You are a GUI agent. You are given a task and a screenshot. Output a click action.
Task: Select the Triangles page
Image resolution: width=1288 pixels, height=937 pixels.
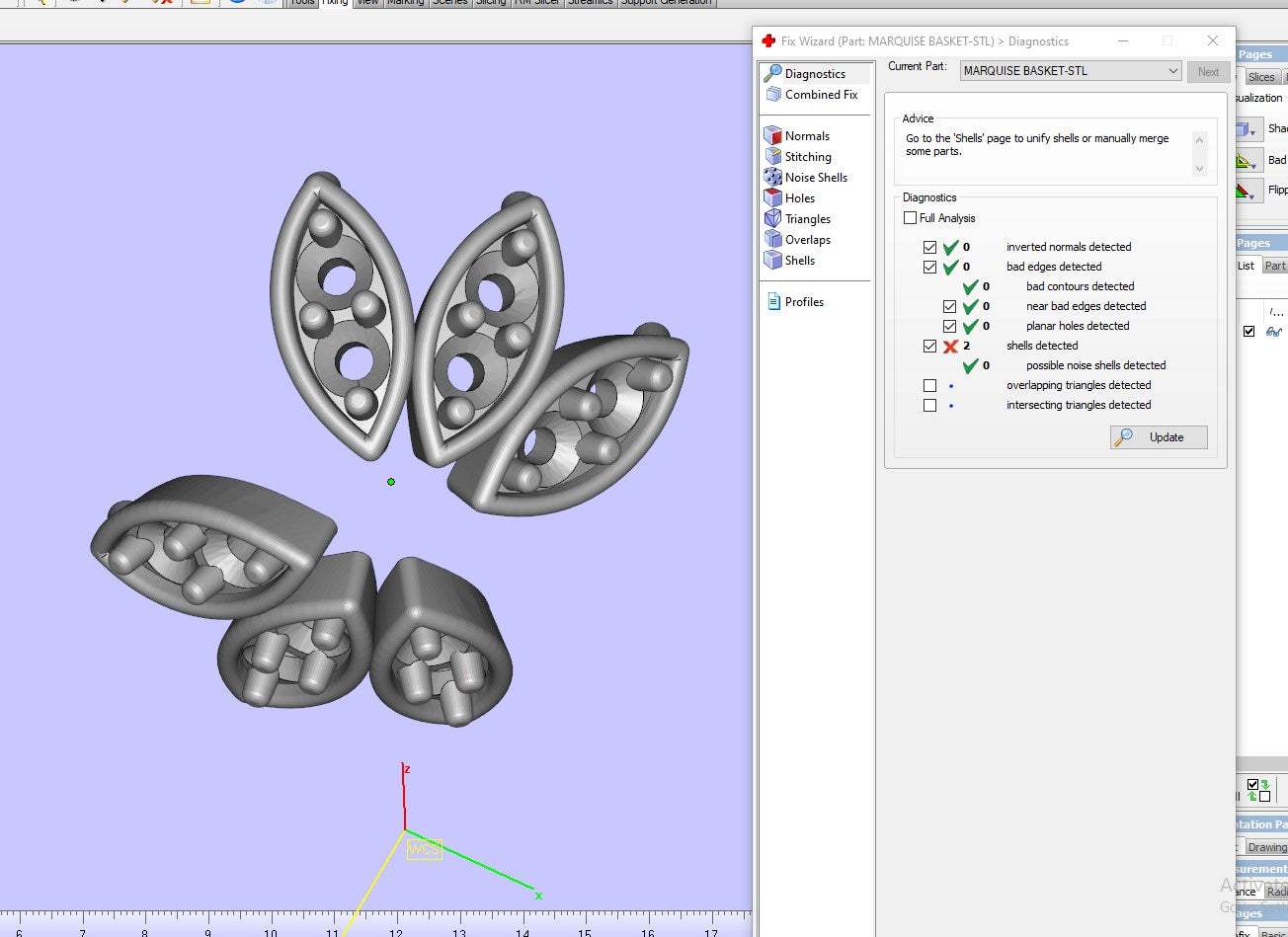click(x=807, y=219)
